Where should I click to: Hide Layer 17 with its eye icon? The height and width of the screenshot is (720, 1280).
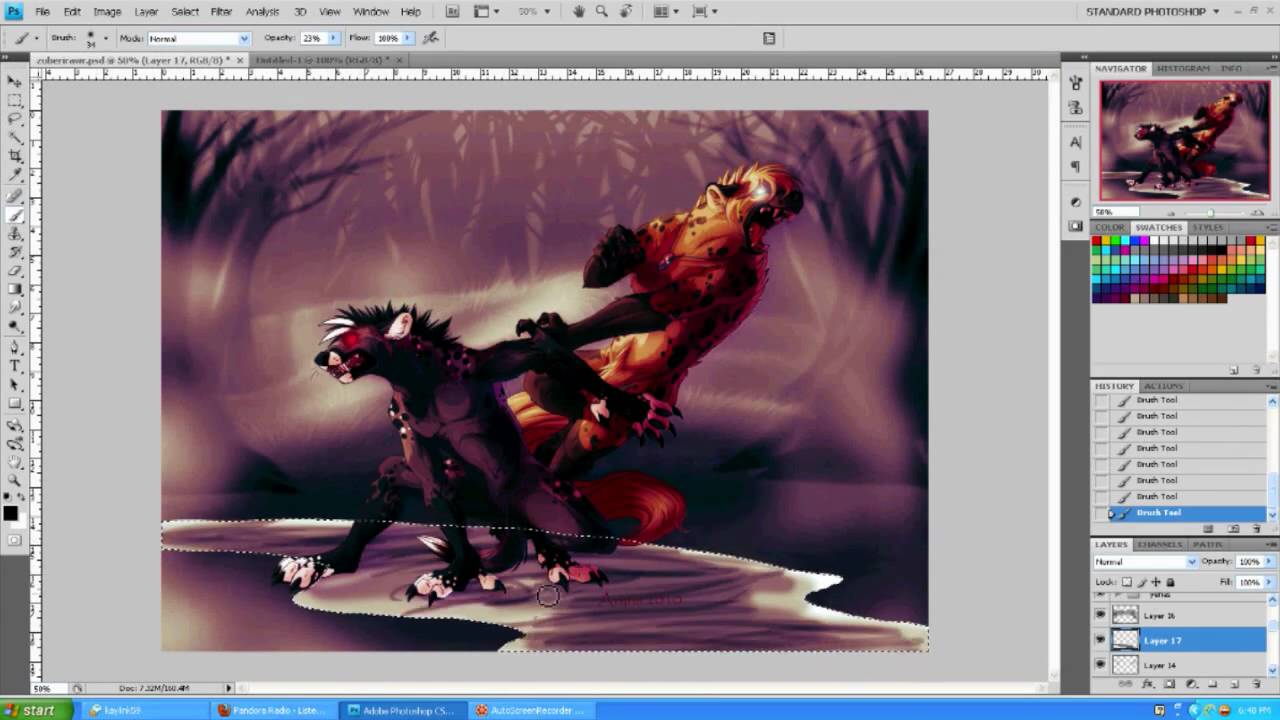click(1101, 639)
